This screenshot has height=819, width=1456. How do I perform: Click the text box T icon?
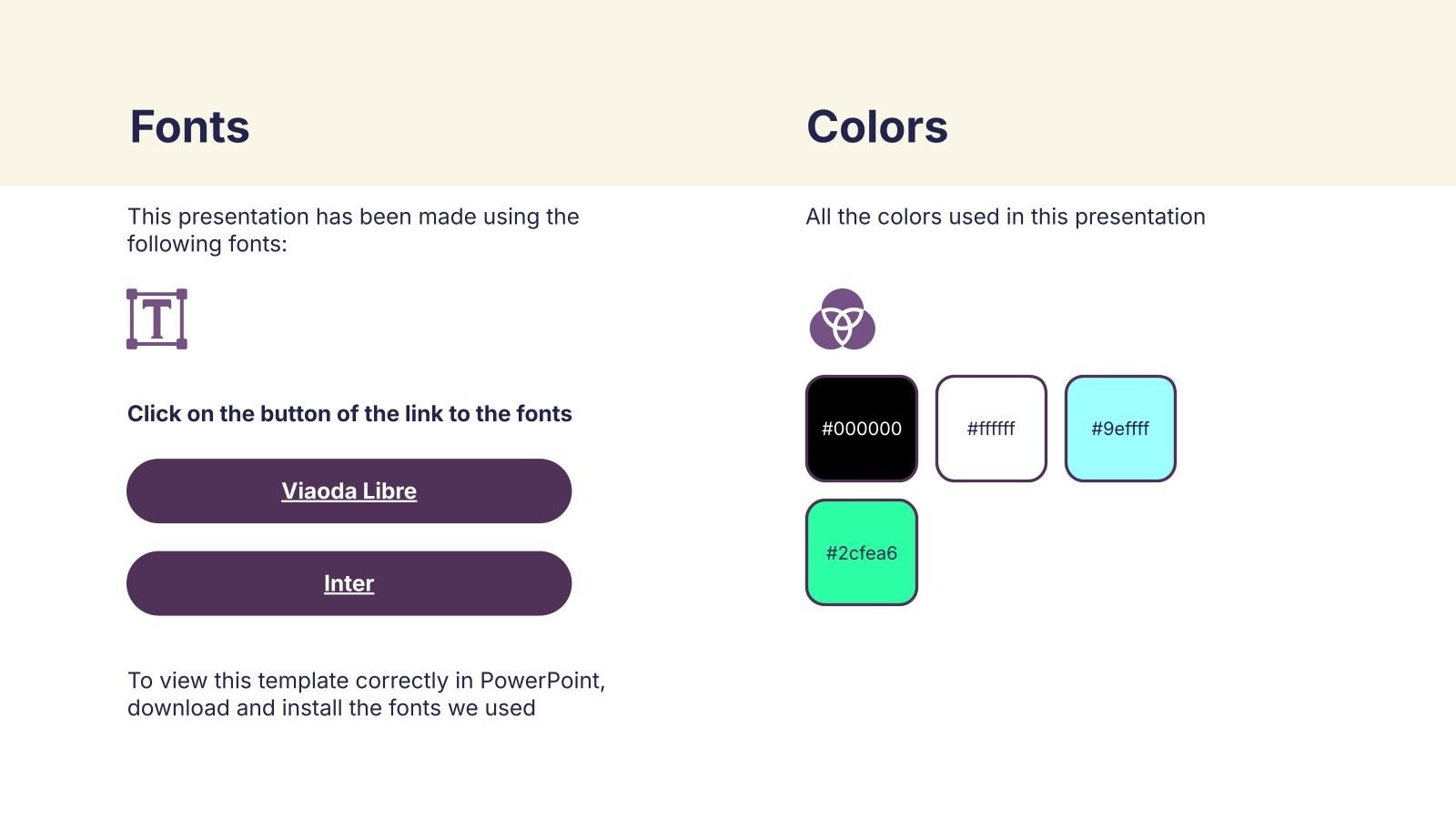157,319
